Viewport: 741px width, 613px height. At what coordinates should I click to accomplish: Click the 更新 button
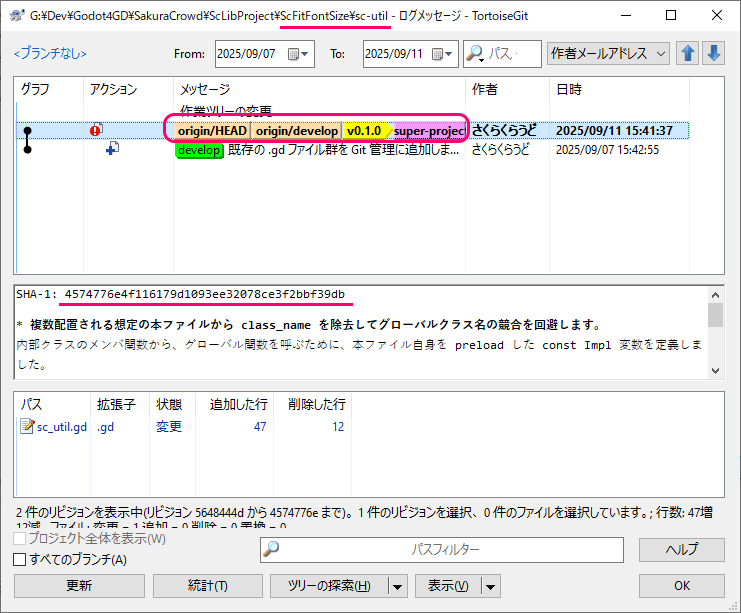click(x=79, y=585)
